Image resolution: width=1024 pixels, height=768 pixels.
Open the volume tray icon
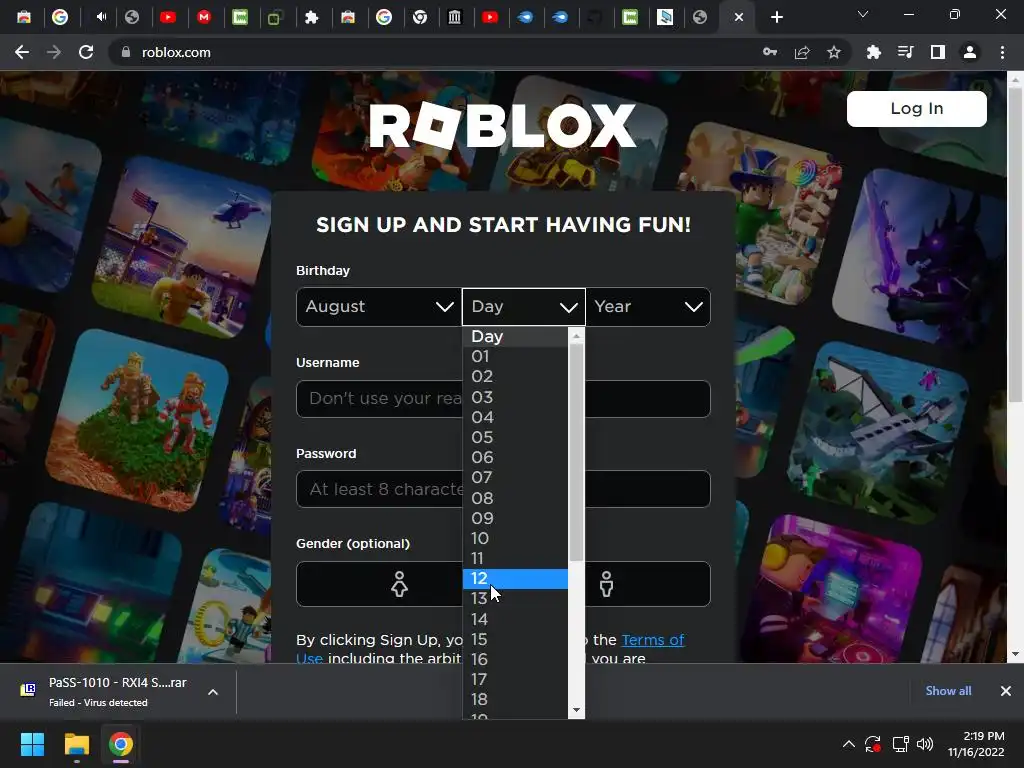click(925, 744)
